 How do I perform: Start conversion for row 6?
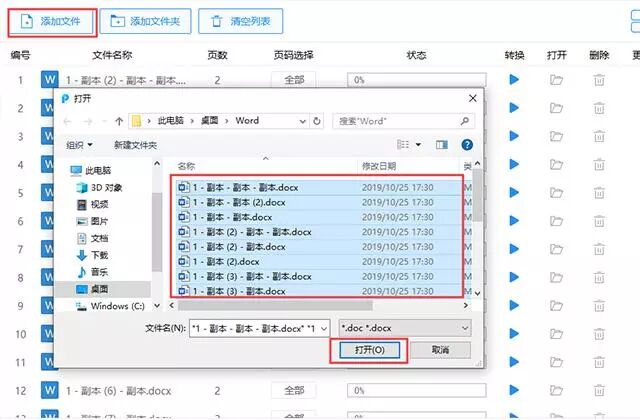514,221
